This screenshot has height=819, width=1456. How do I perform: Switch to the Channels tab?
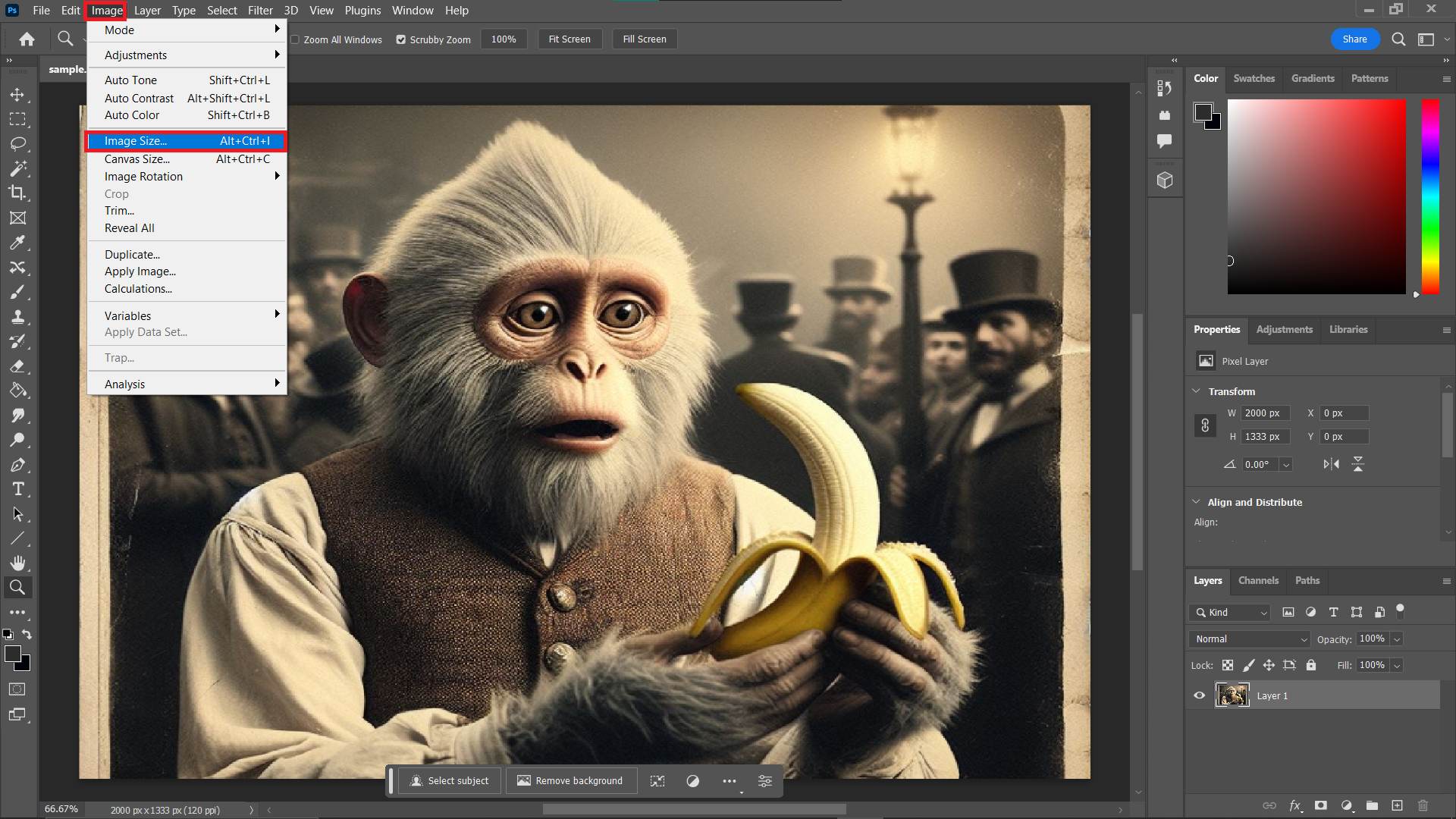[x=1258, y=580]
